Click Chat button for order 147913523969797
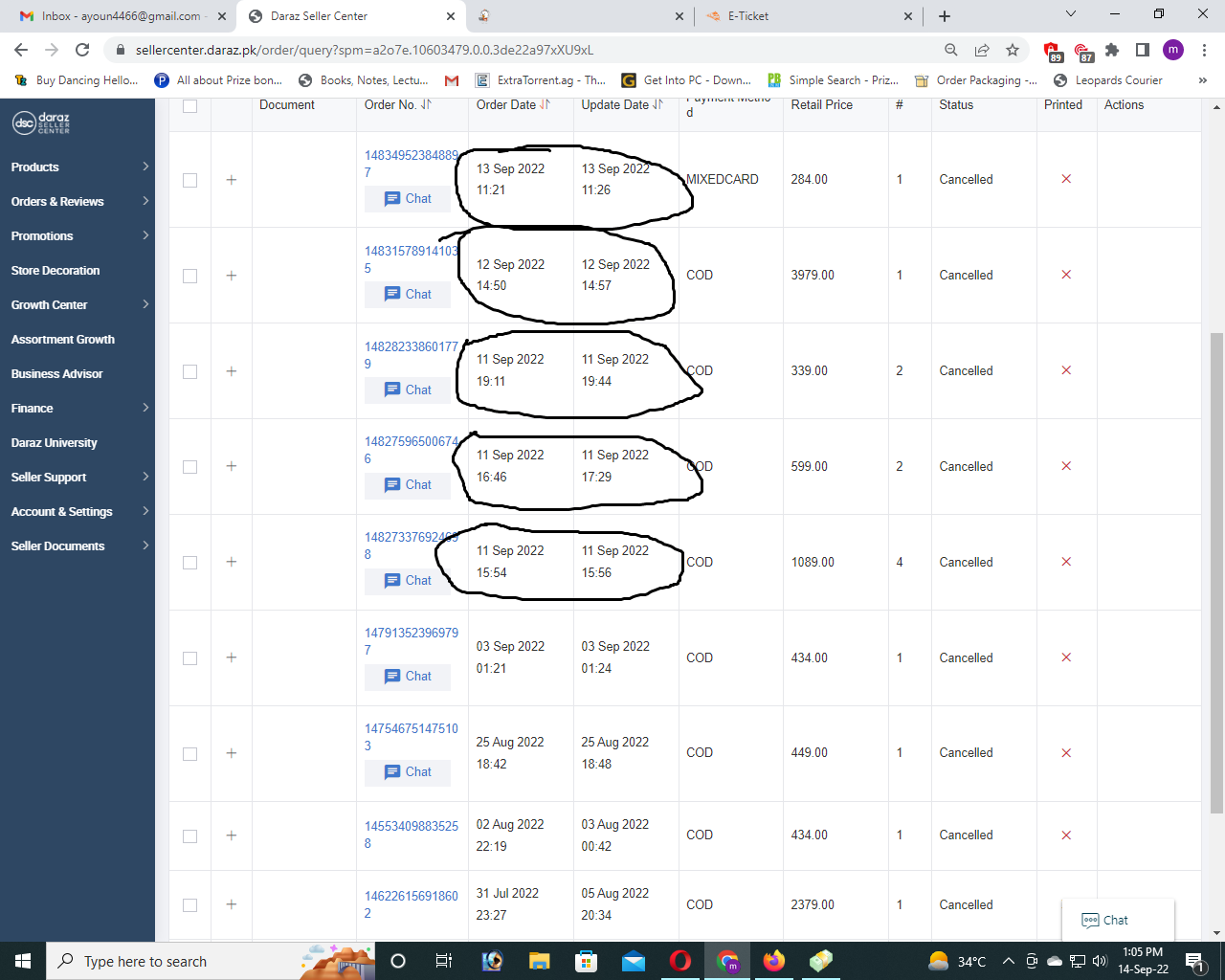Viewport: 1225px width, 980px height. (408, 677)
